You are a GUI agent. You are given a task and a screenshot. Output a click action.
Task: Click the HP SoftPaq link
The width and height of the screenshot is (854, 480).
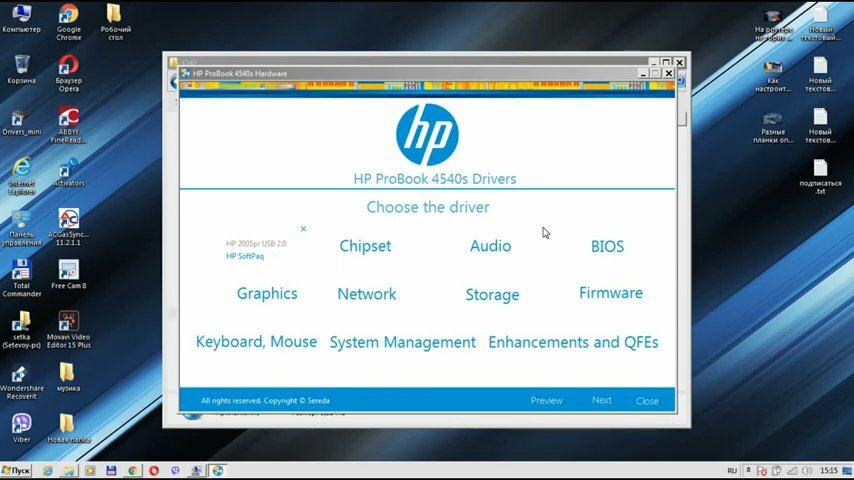(x=245, y=256)
